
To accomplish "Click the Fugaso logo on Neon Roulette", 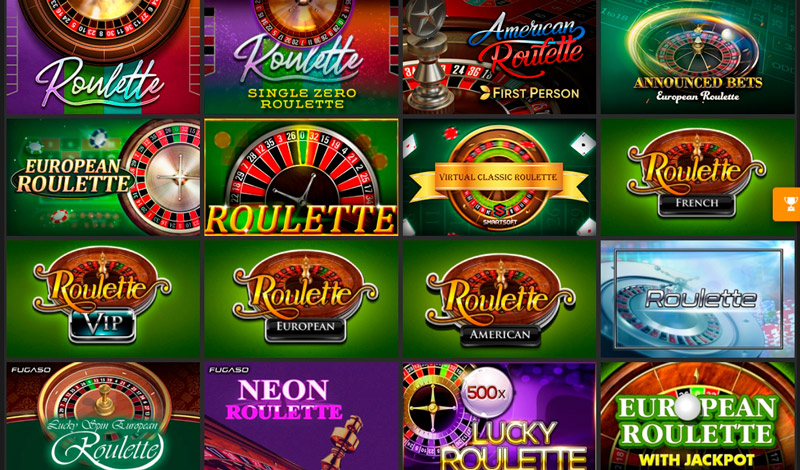I will (x=229, y=370).
